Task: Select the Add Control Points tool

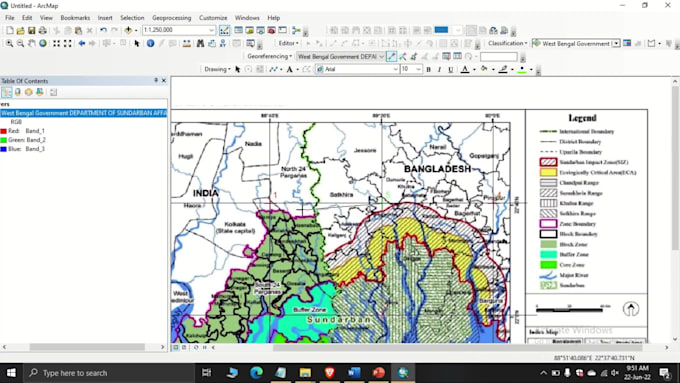Action: 391,56
